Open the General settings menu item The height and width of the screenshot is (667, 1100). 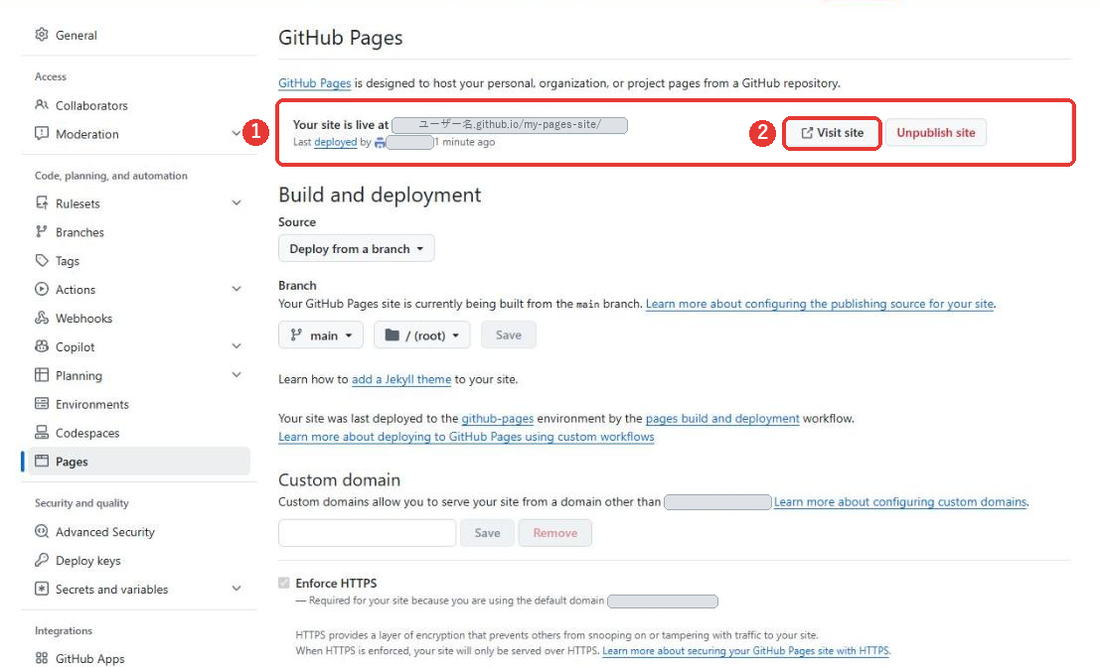139,34
